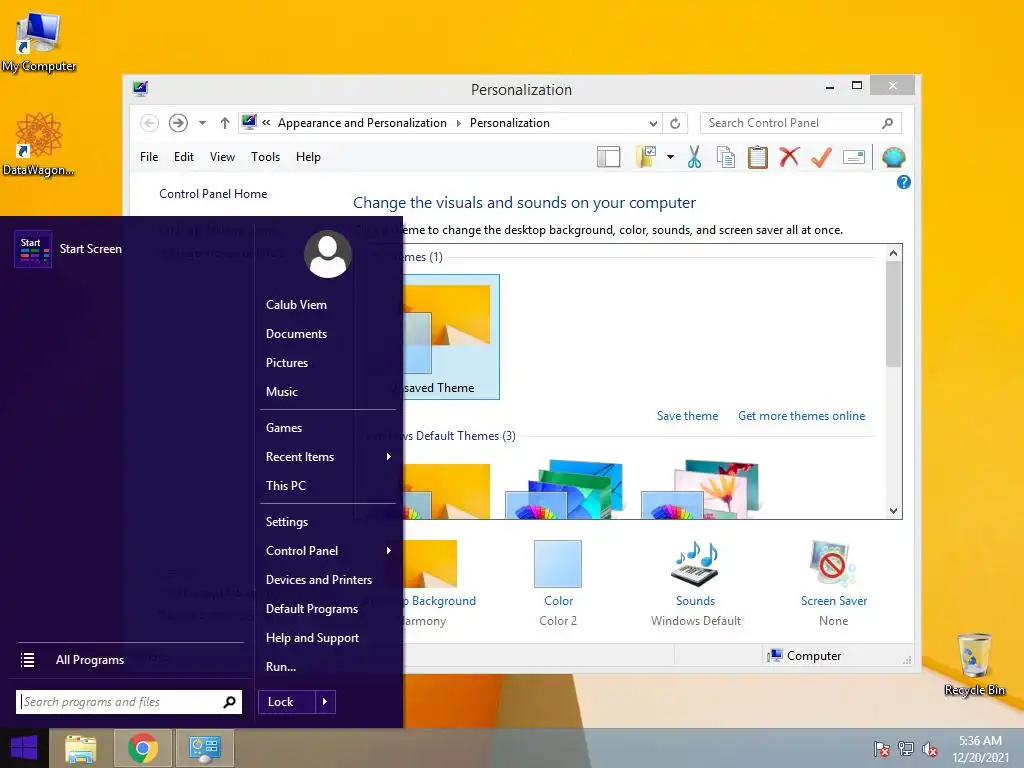Click the folder options toolbar icon
Screen dimensions: 1024x768
point(646,157)
